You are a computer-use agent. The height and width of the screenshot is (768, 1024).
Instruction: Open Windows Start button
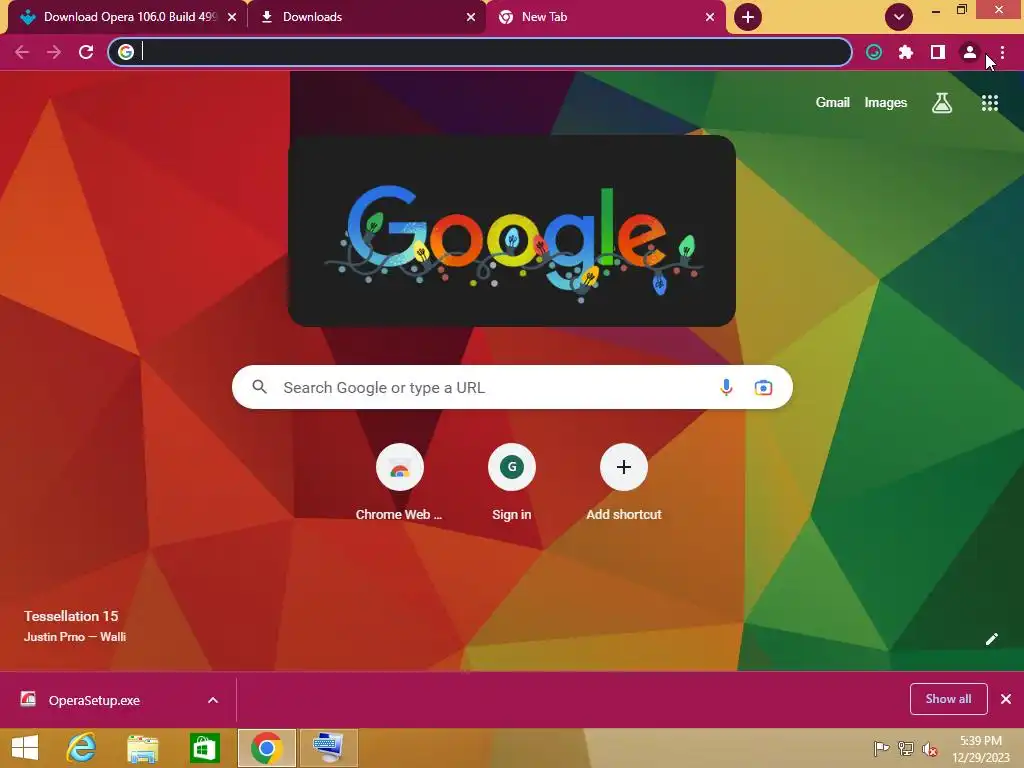[x=25, y=748]
